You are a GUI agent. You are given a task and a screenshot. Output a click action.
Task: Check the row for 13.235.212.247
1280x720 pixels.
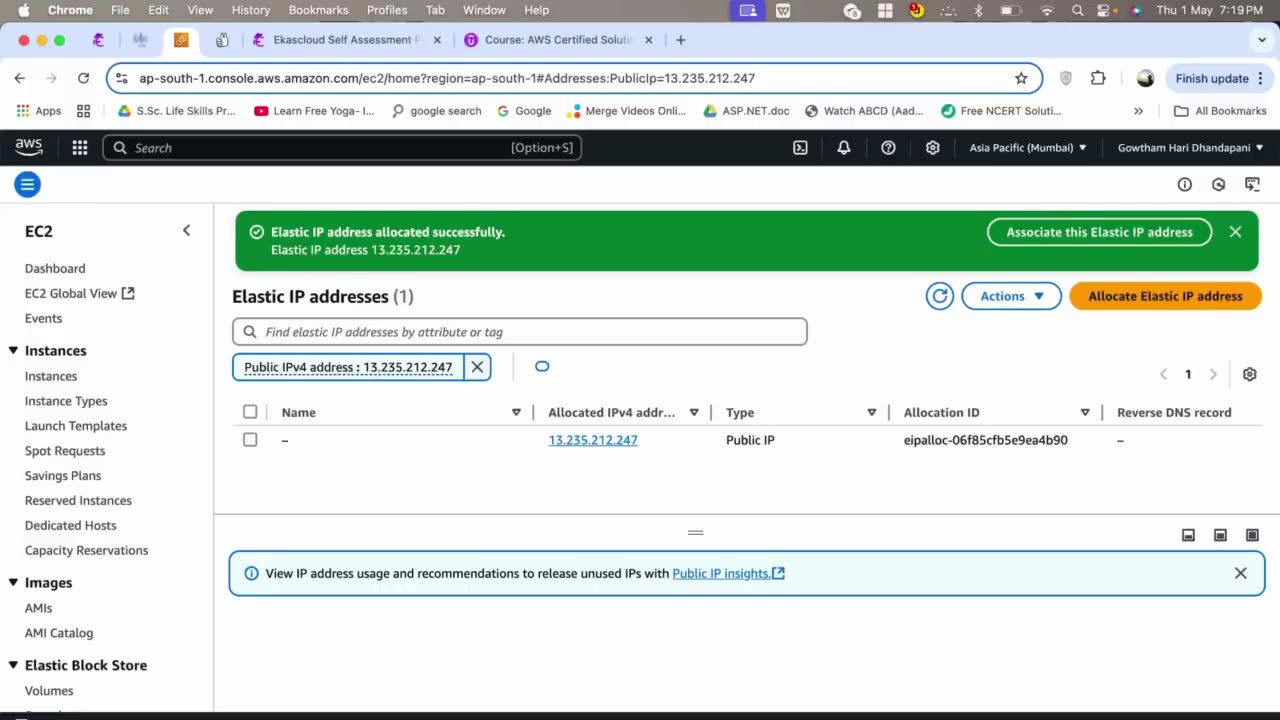(x=250, y=440)
